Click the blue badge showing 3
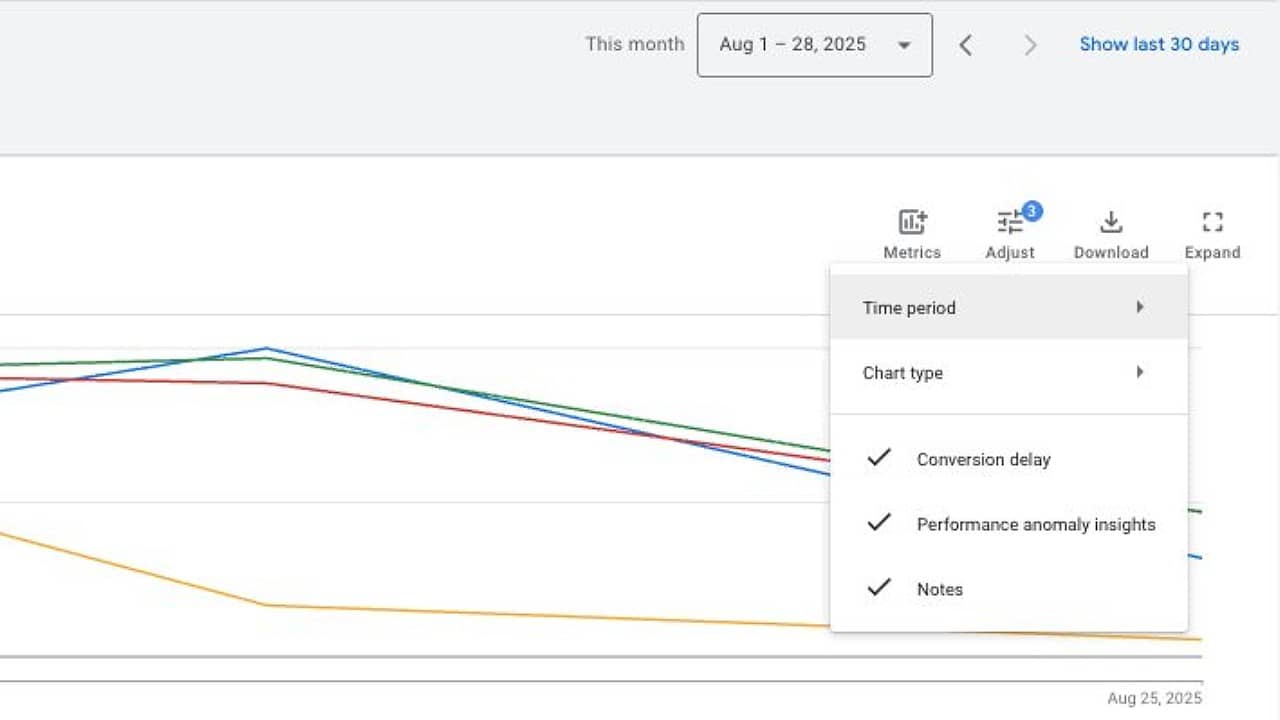The image size is (1280, 720). [1031, 210]
